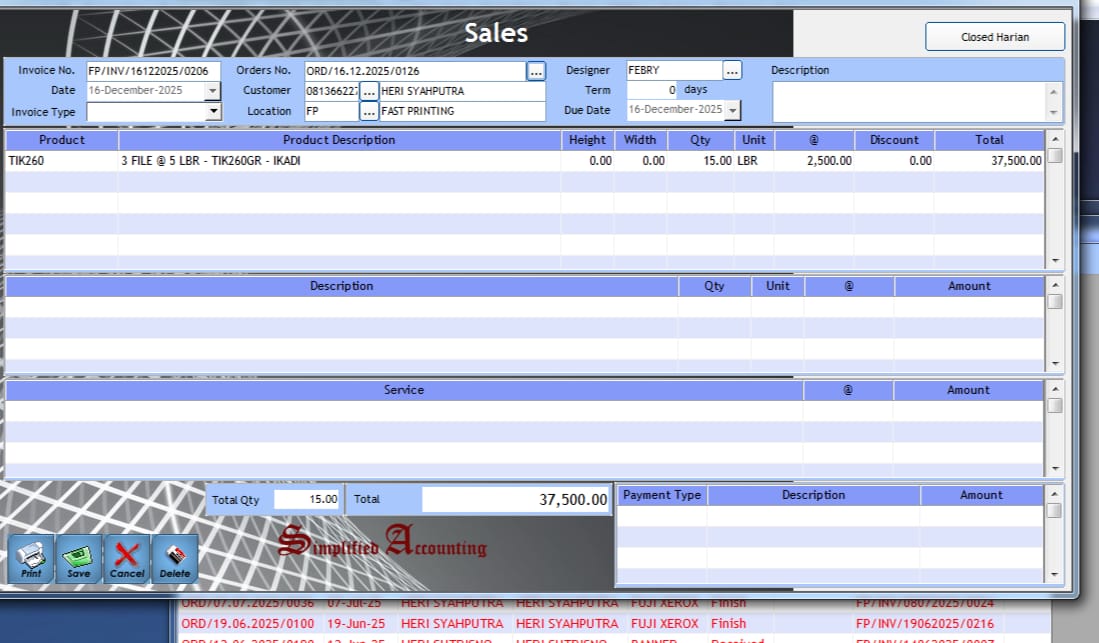Select the TIK260 product row
Viewport: 1099px width, 643px height.
pos(60,161)
